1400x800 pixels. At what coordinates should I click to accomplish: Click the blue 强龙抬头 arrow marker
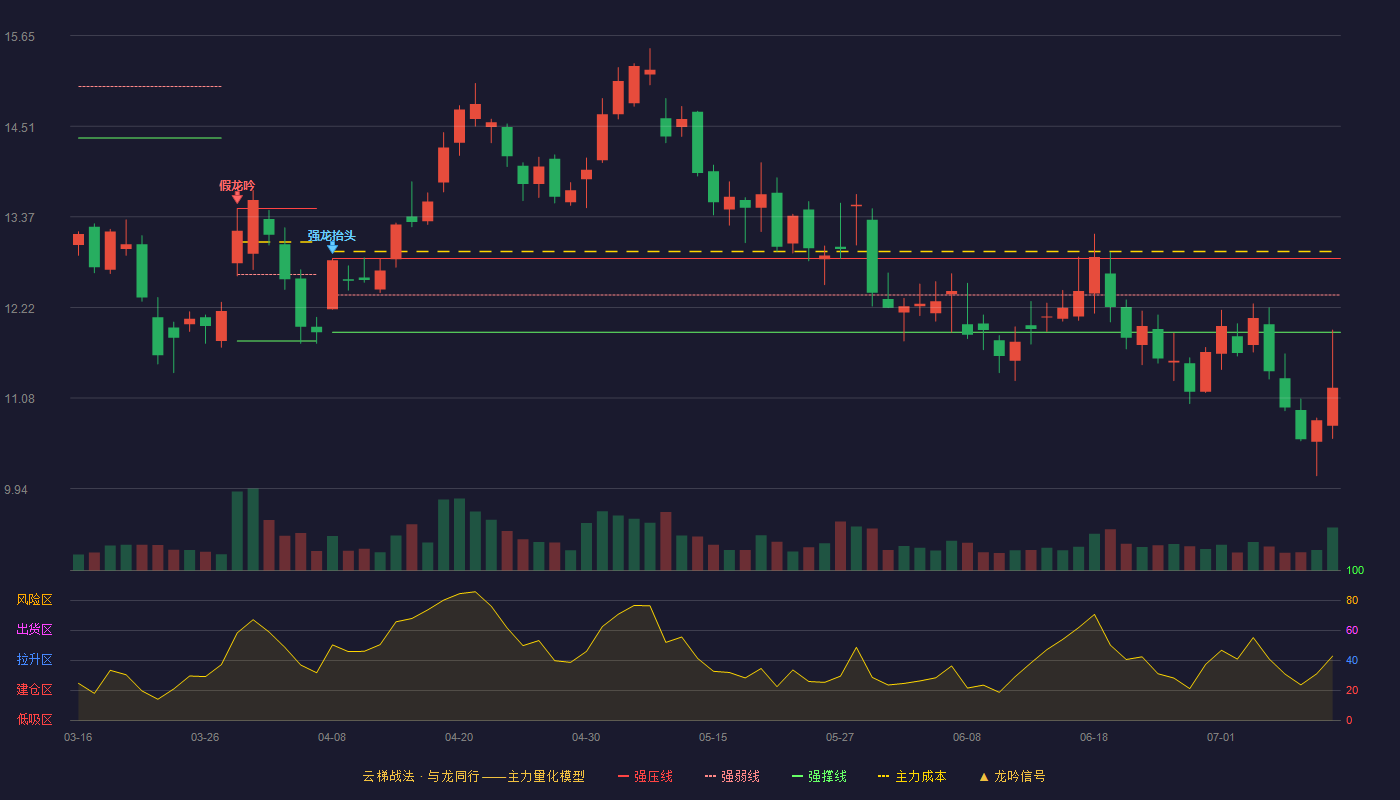(x=332, y=247)
